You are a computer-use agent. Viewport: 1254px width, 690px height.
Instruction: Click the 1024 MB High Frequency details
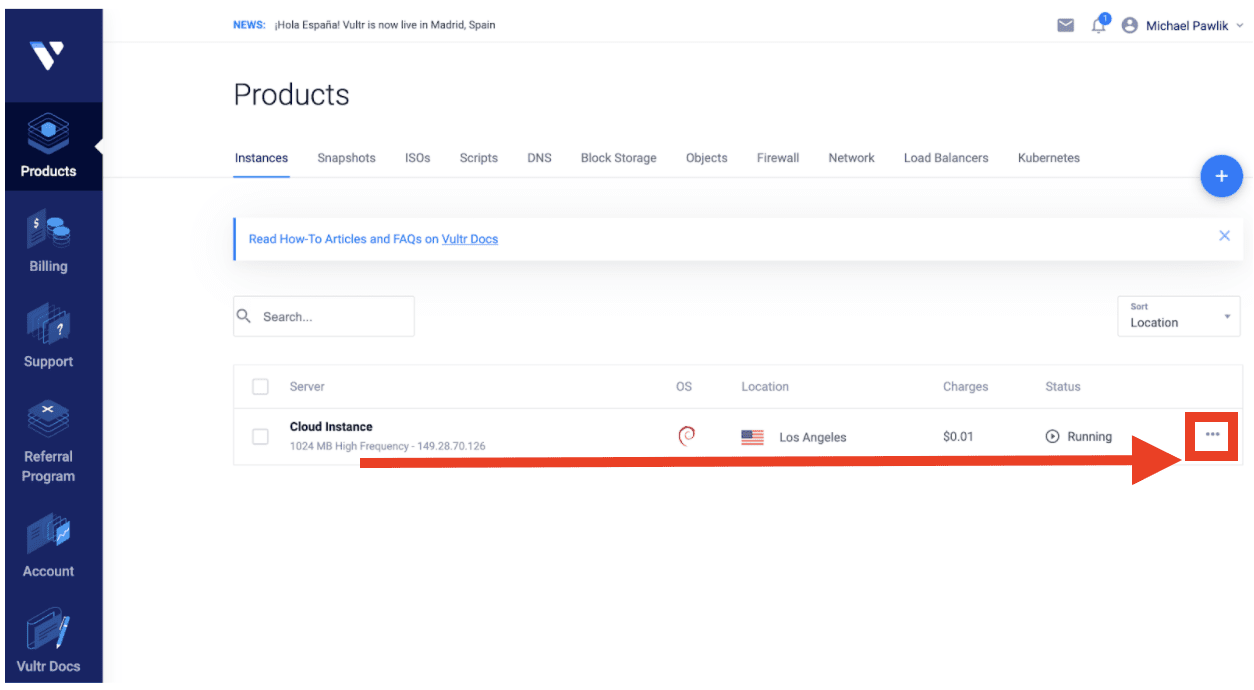coord(388,446)
